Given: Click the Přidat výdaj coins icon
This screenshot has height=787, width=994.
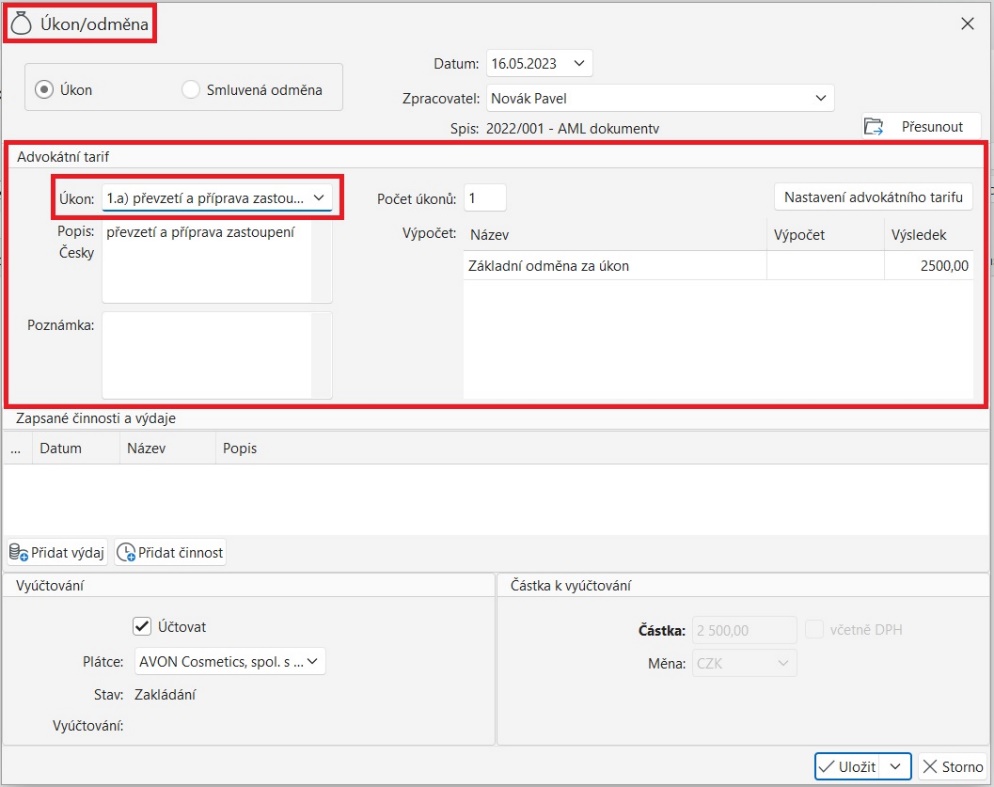Looking at the screenshot, I should [18, 553].
